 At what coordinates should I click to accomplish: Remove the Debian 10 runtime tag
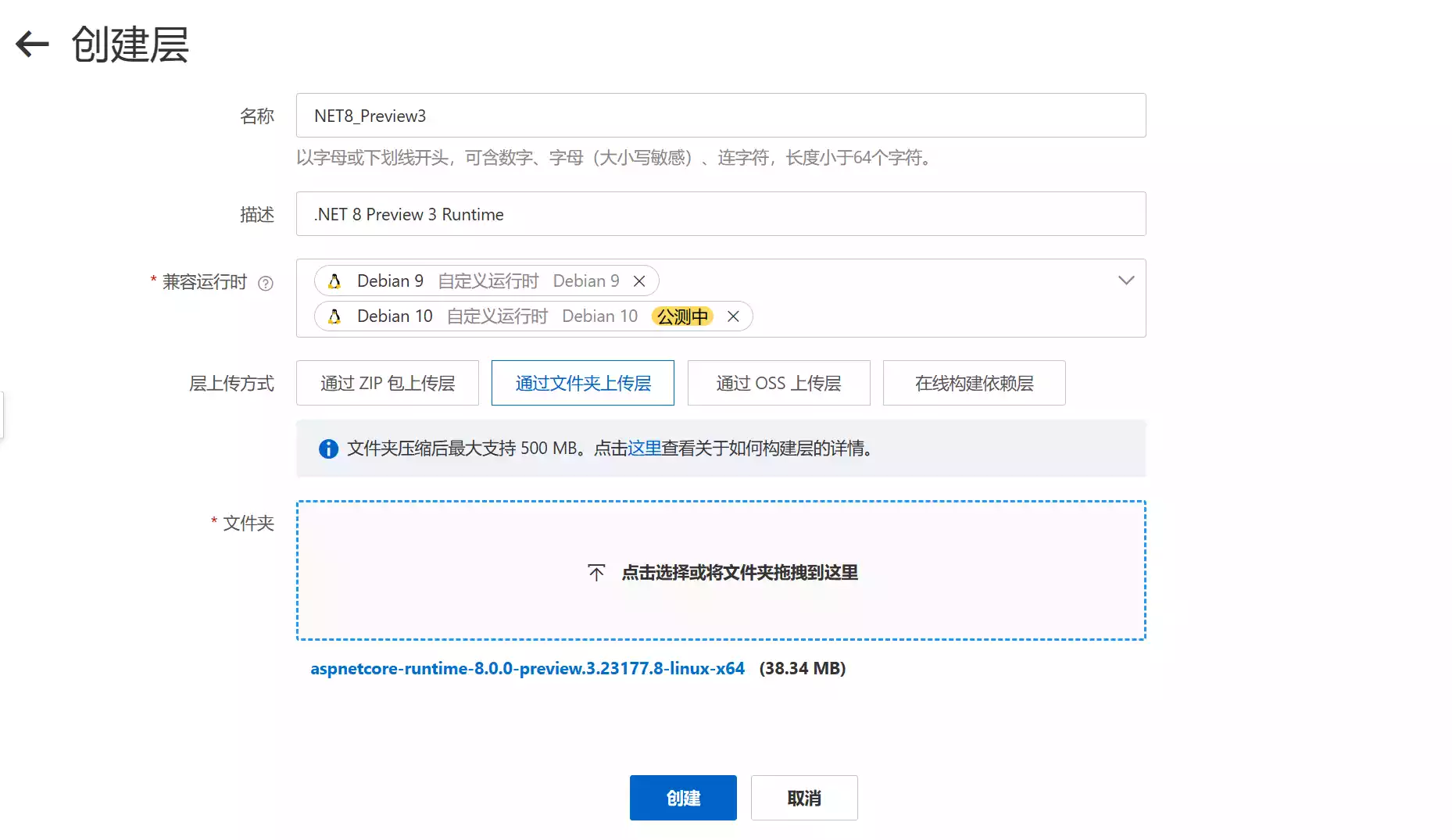pyautogui.click(x=733, y=316)
